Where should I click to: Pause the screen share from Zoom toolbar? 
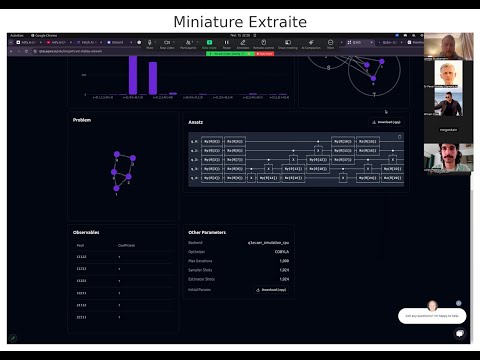point(227,43)
